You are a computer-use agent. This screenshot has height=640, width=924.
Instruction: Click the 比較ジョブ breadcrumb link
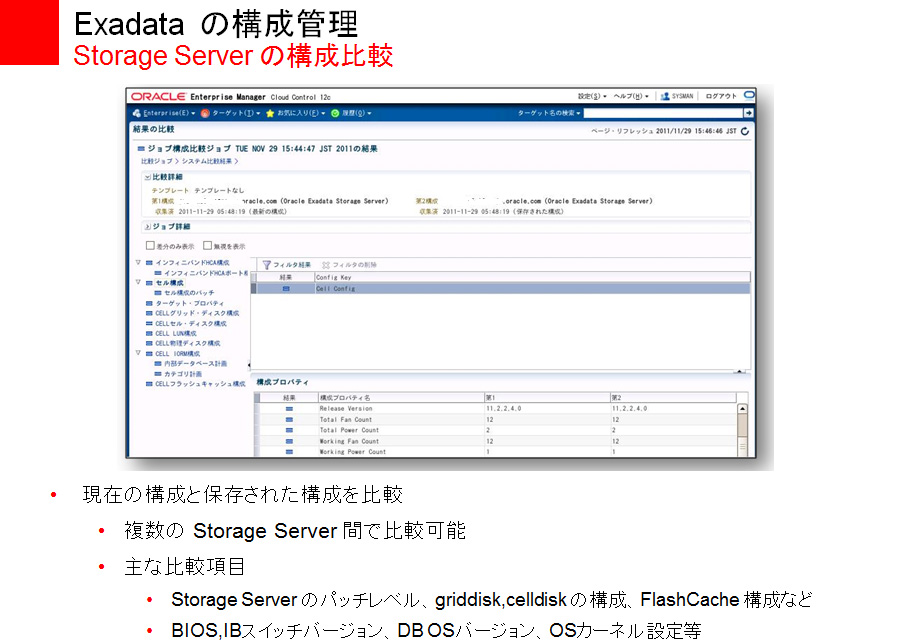click(x=156, y=161)
